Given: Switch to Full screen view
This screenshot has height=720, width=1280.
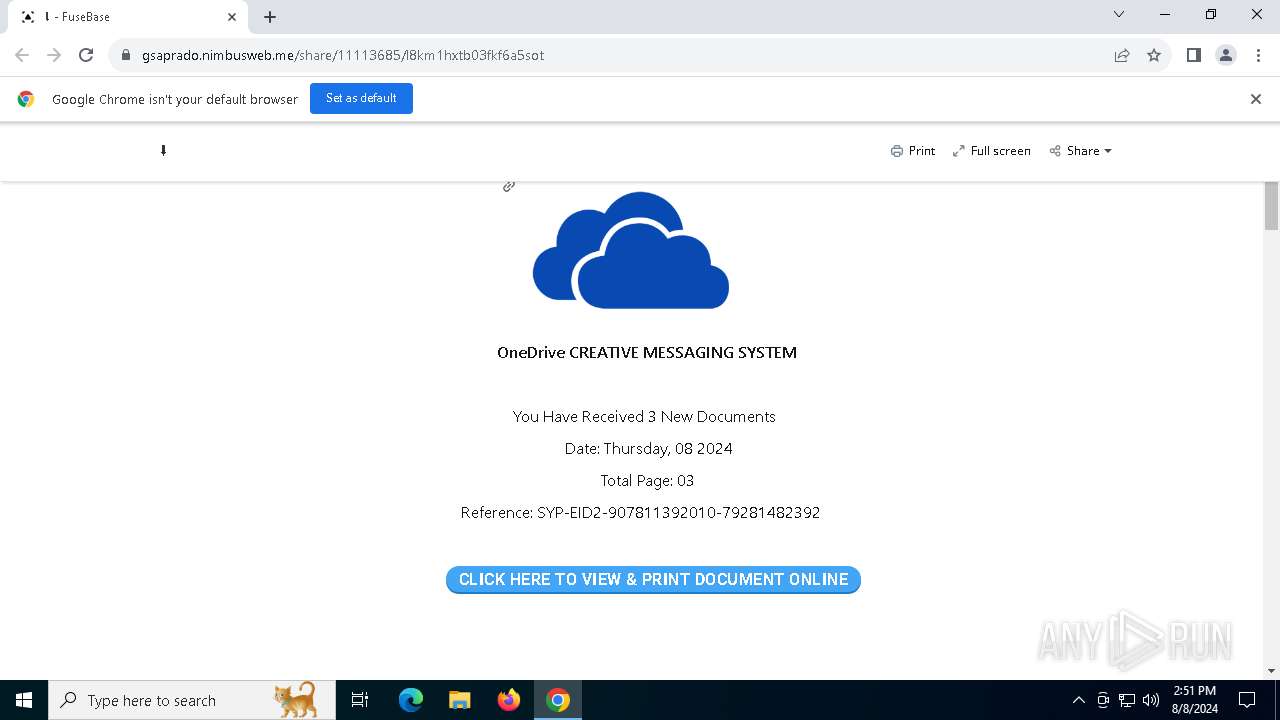Looking at the screenshot, I should tap(992, 151).
